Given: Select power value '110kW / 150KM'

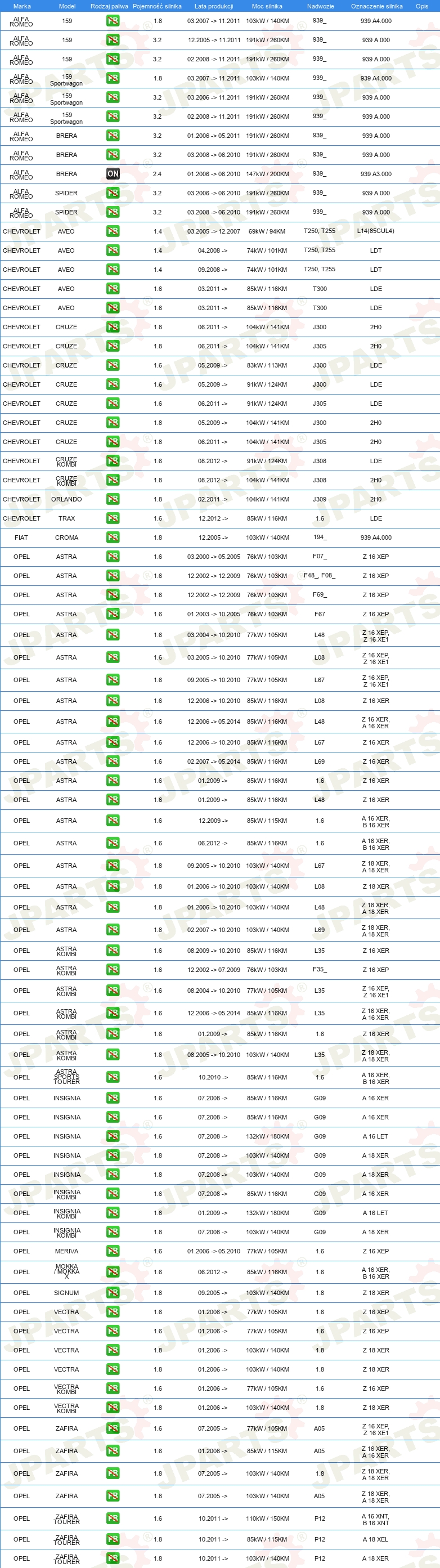Looking at the screenshot, I should pyautogui.click(x=267, y=1518).
